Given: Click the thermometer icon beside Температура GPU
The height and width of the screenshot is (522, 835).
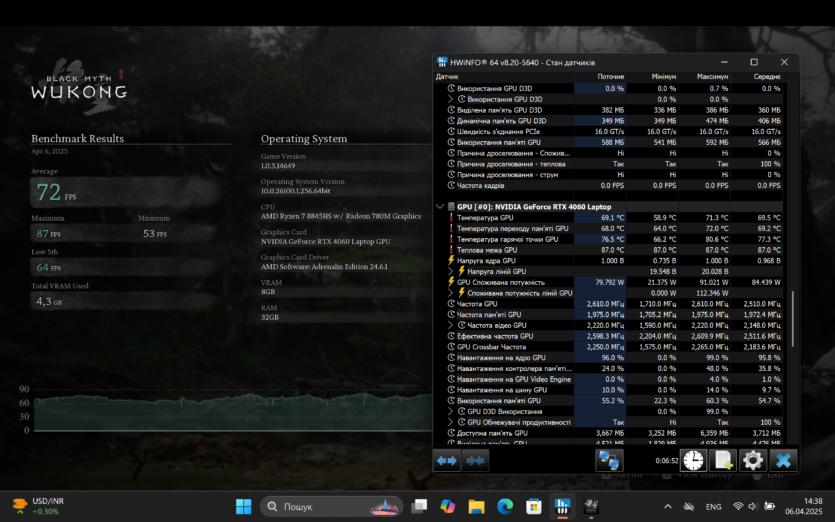Looking at the screenshot, I should pyautogui.click(x=451, y=218).
